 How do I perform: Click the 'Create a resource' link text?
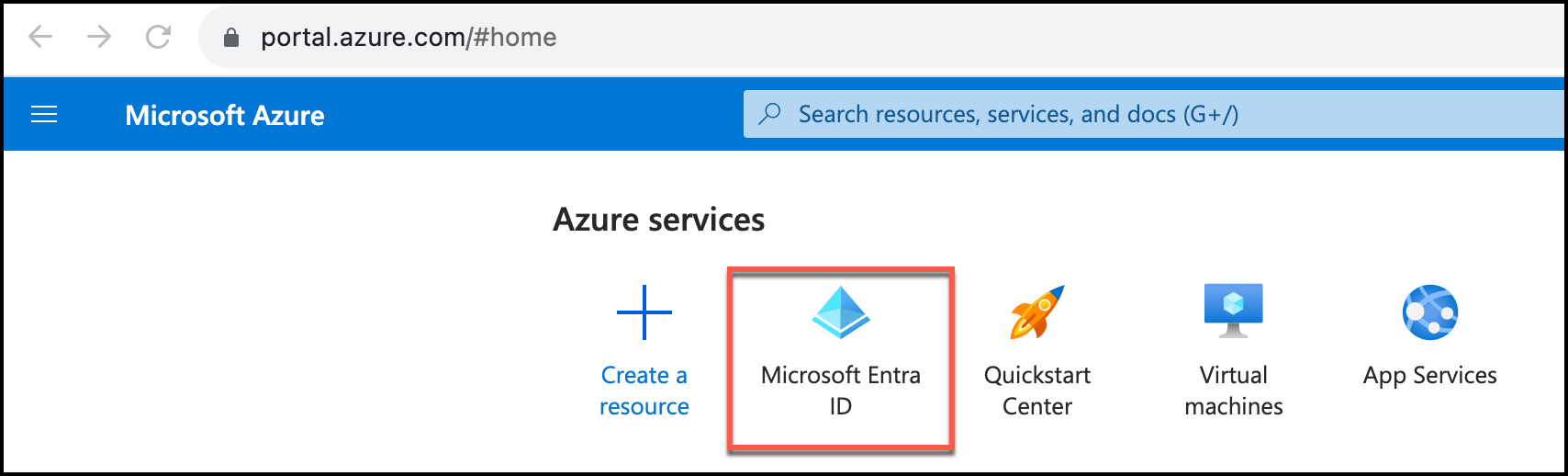644,391
